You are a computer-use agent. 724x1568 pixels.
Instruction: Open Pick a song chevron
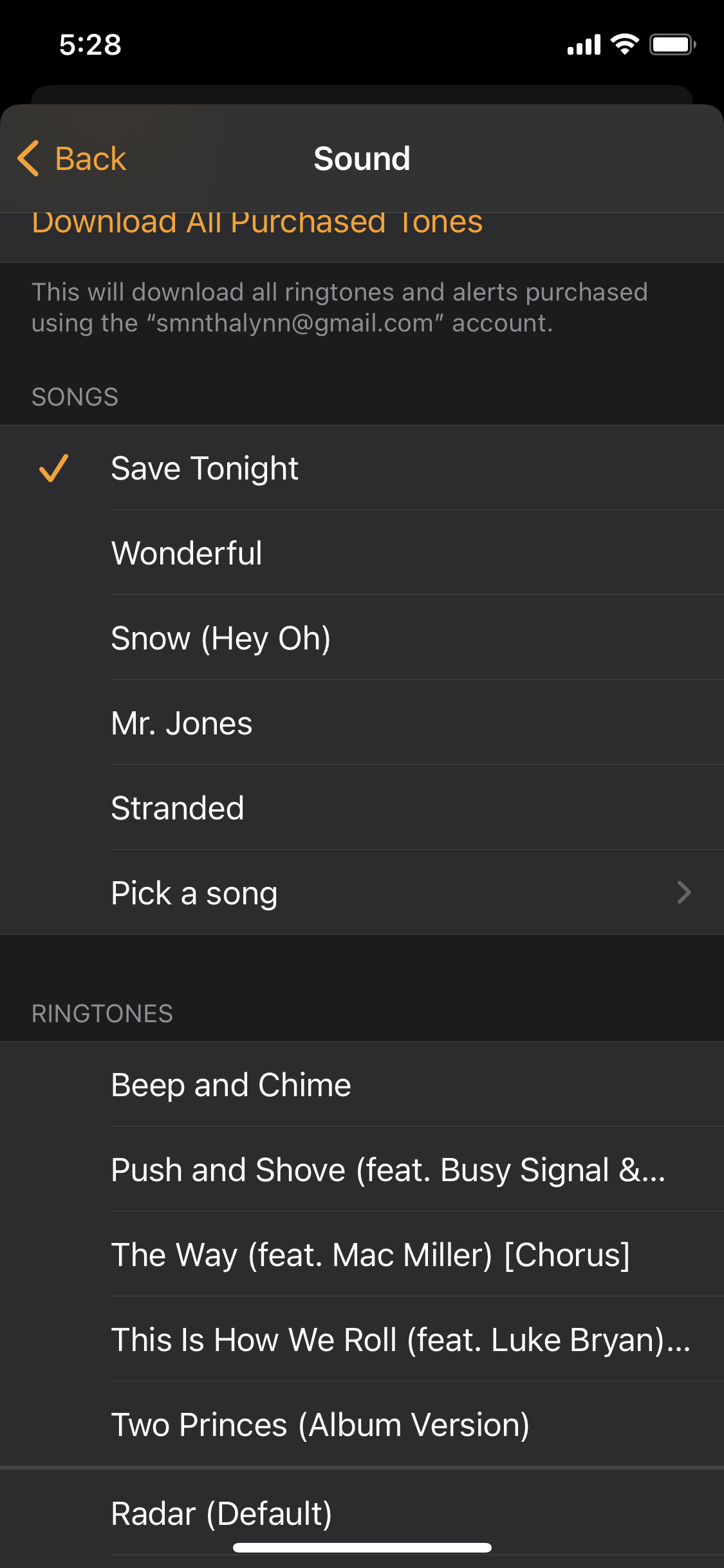click(x=684, y=893)
